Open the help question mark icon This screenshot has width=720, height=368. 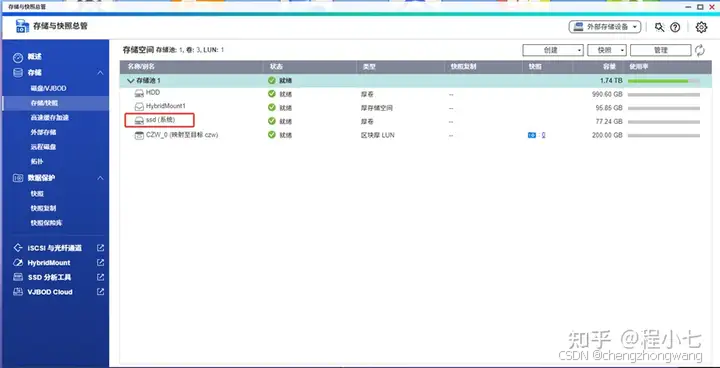[x=675, y=27]
